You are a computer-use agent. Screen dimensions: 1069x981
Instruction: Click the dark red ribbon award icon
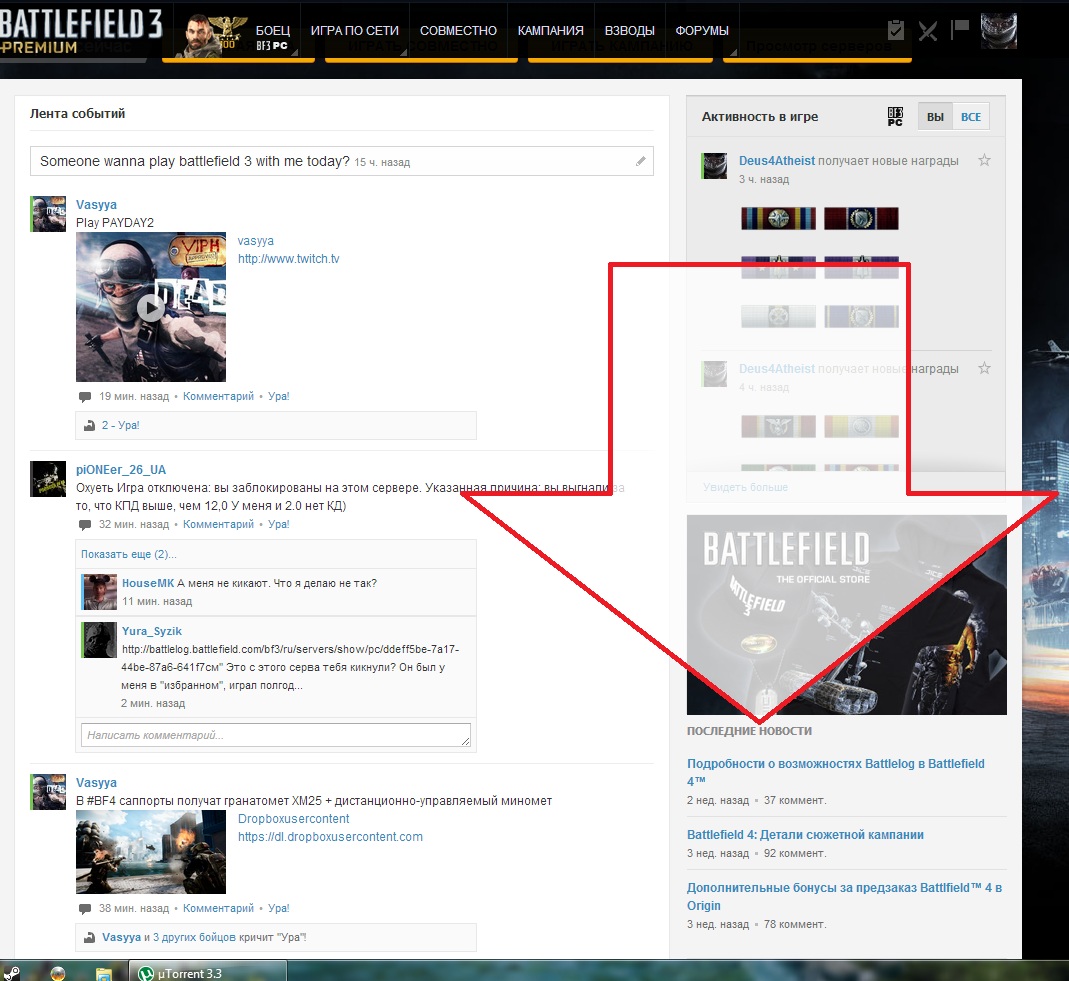click(x=861, y=219)
